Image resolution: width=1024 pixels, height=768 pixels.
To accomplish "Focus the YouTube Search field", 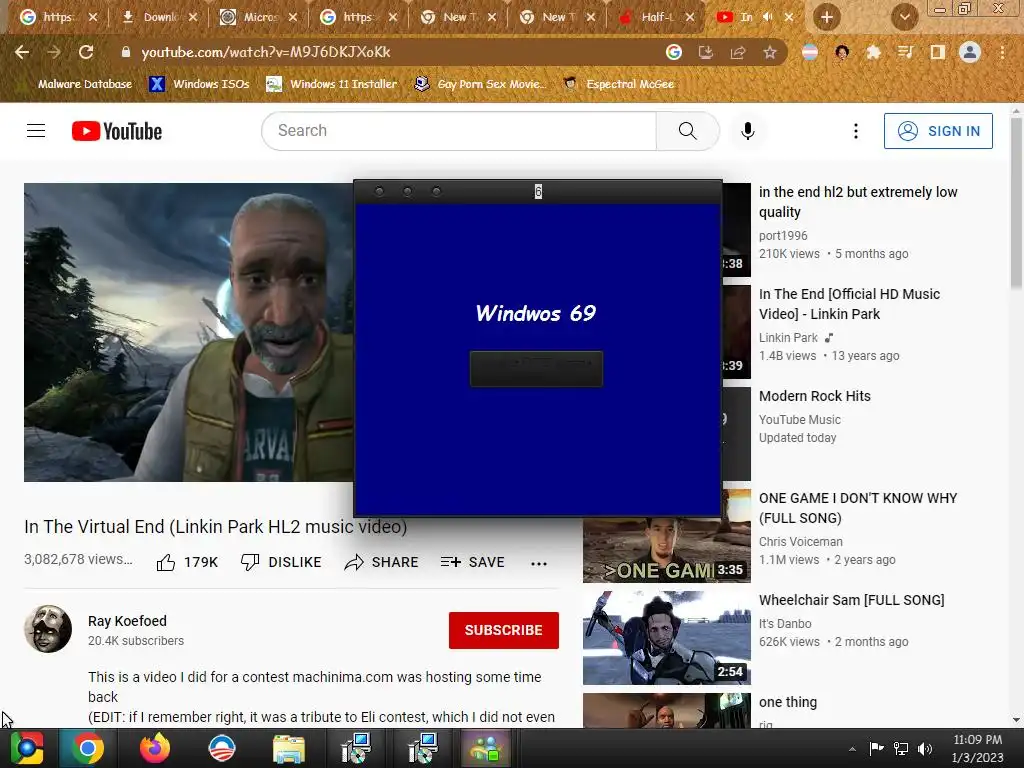I will pos(459,131).
